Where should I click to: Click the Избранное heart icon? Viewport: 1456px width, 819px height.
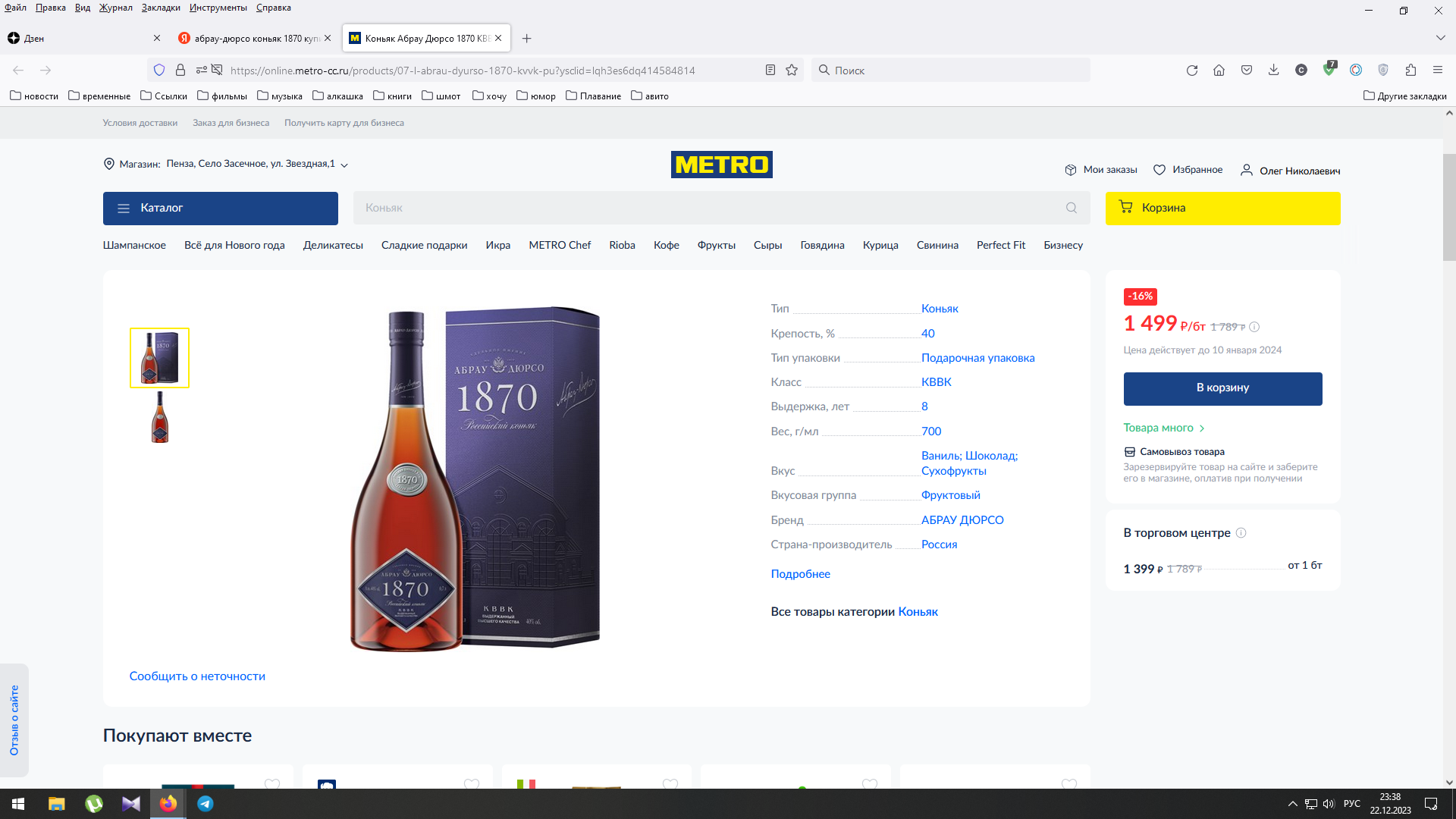pos(1159,170)
